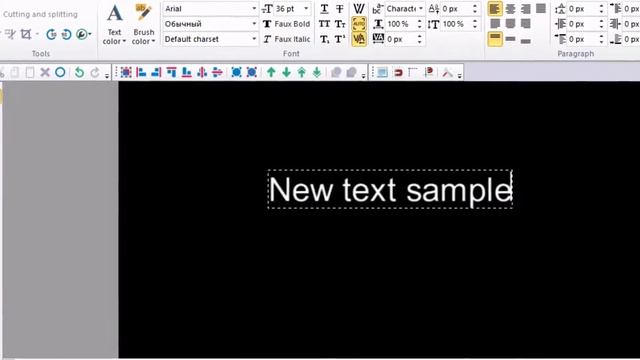Click the W word-wrap icon
Viewport: 640px width, 360px height.
(x=359, y=9)
